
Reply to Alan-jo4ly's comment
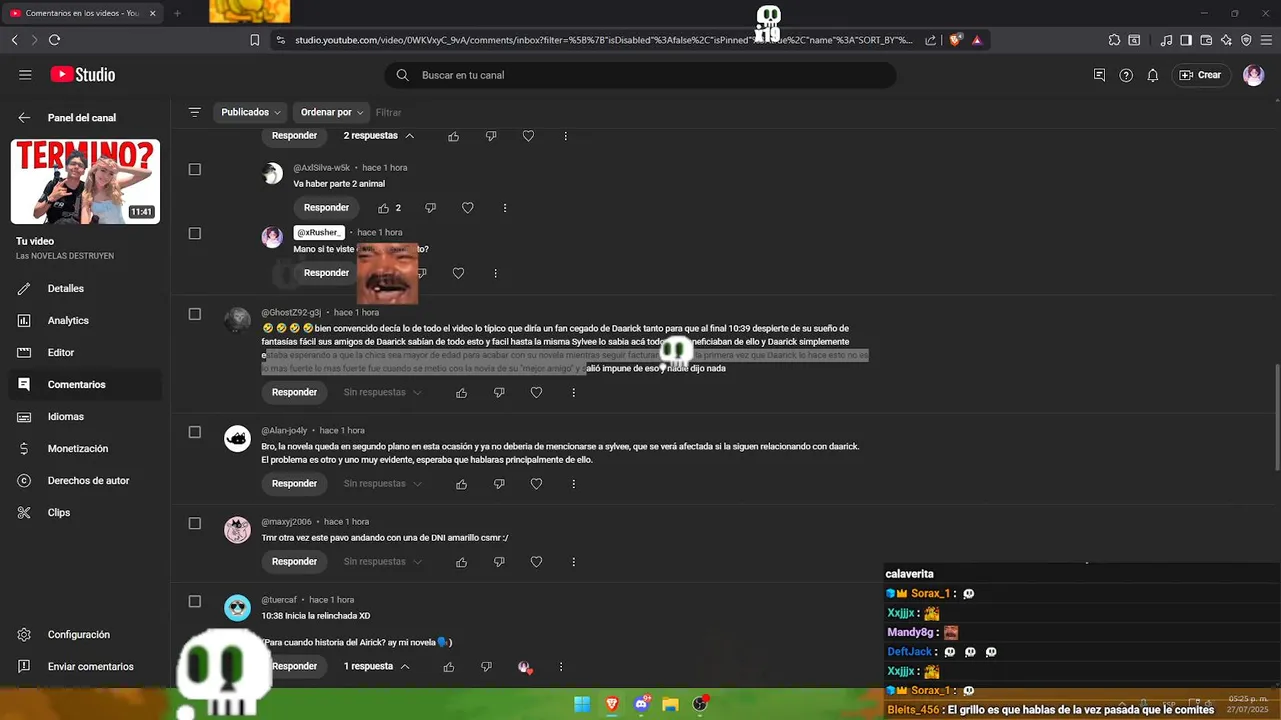[x=294, y=483]
